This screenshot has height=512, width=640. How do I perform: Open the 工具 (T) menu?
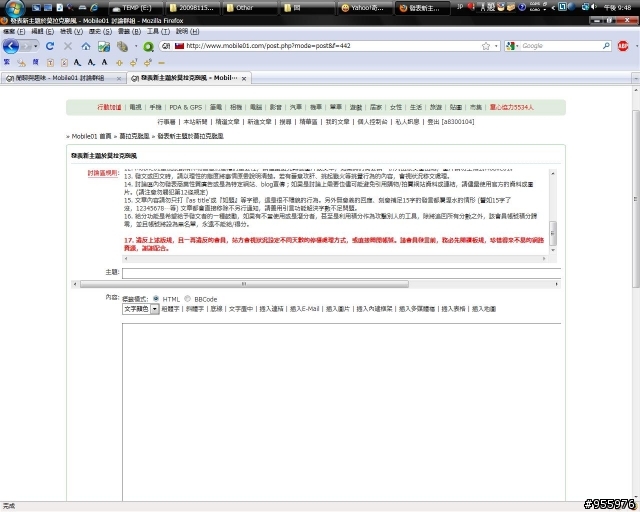click(x=158, y=31)
